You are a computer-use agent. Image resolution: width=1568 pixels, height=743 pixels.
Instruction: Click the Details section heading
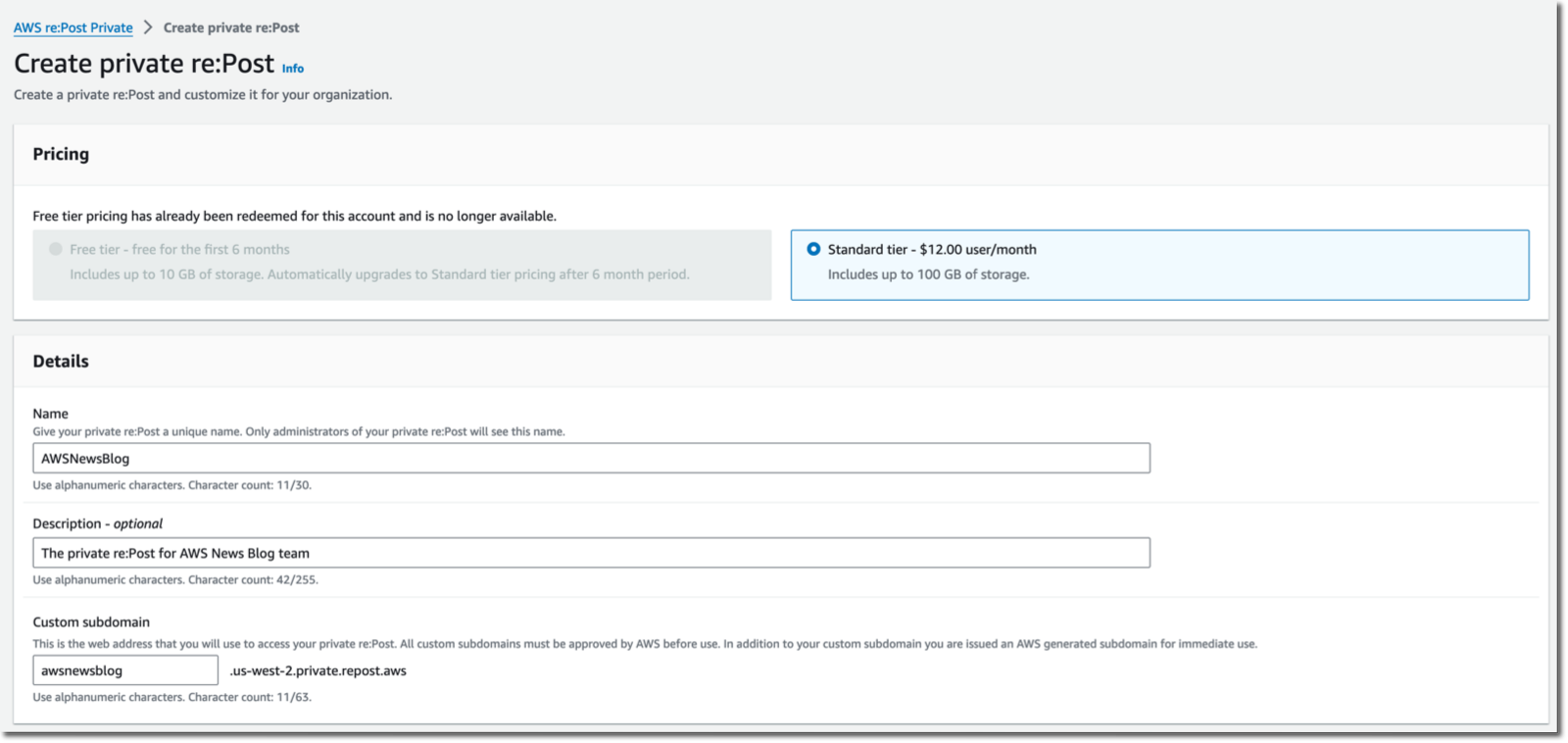pos(61,361)
